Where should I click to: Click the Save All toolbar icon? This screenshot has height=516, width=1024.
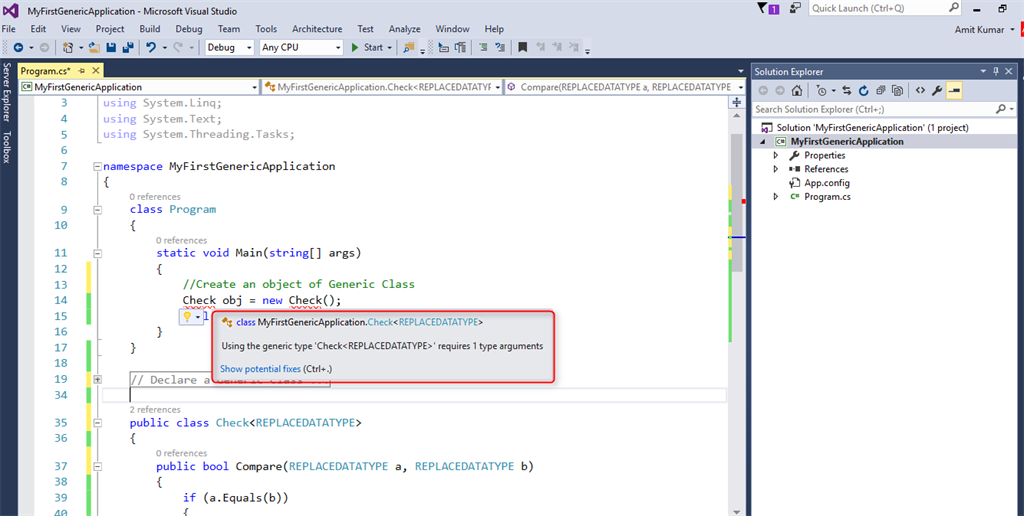(127, 47)
